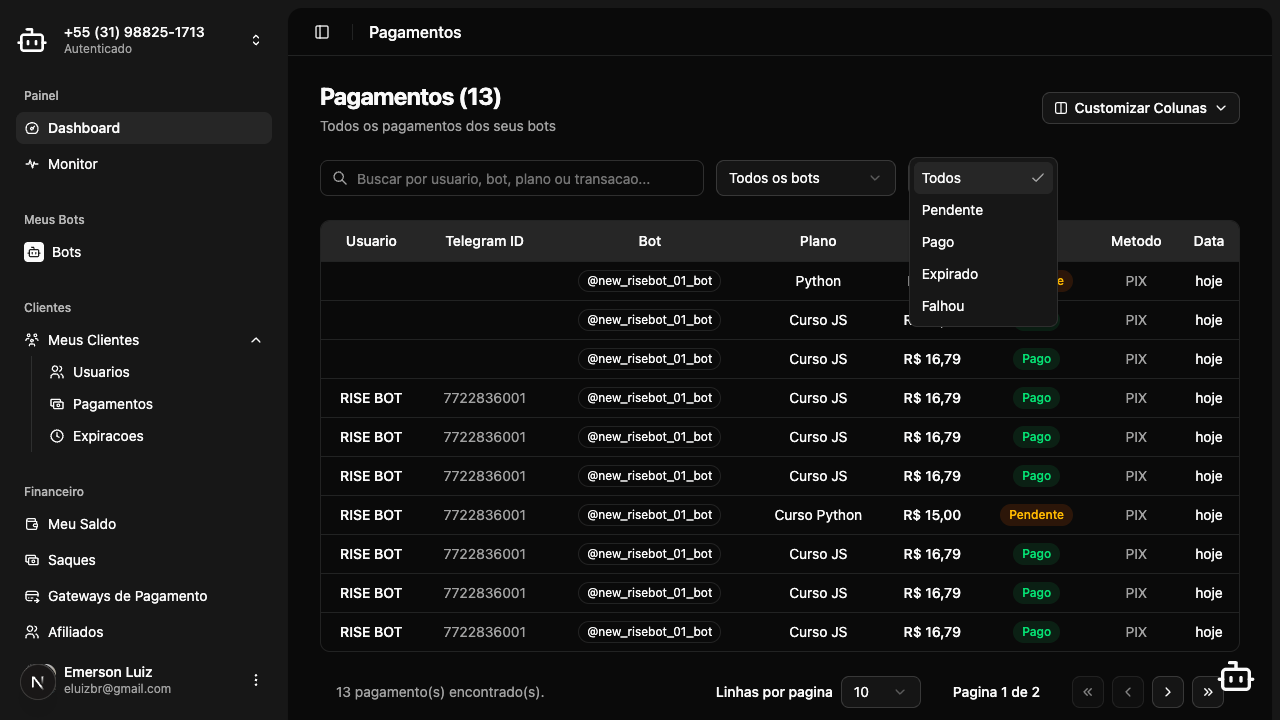Click the Curso Python plan cell
Viewport: 1280px width, 720px height.
(818, 515)
